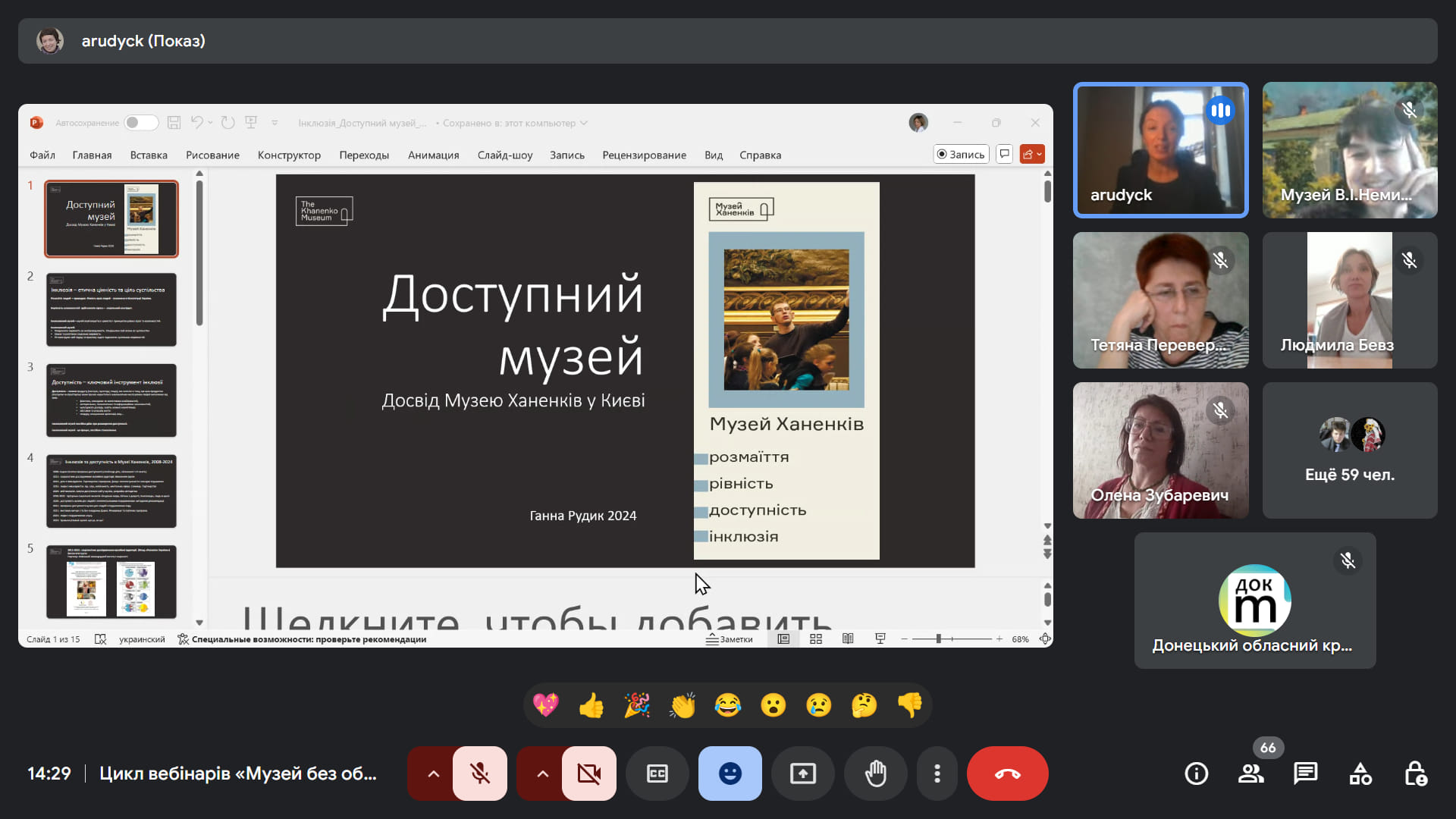Screen dimensions: 1456x819
Task: Click the present screen button
Action: (802, 773)
